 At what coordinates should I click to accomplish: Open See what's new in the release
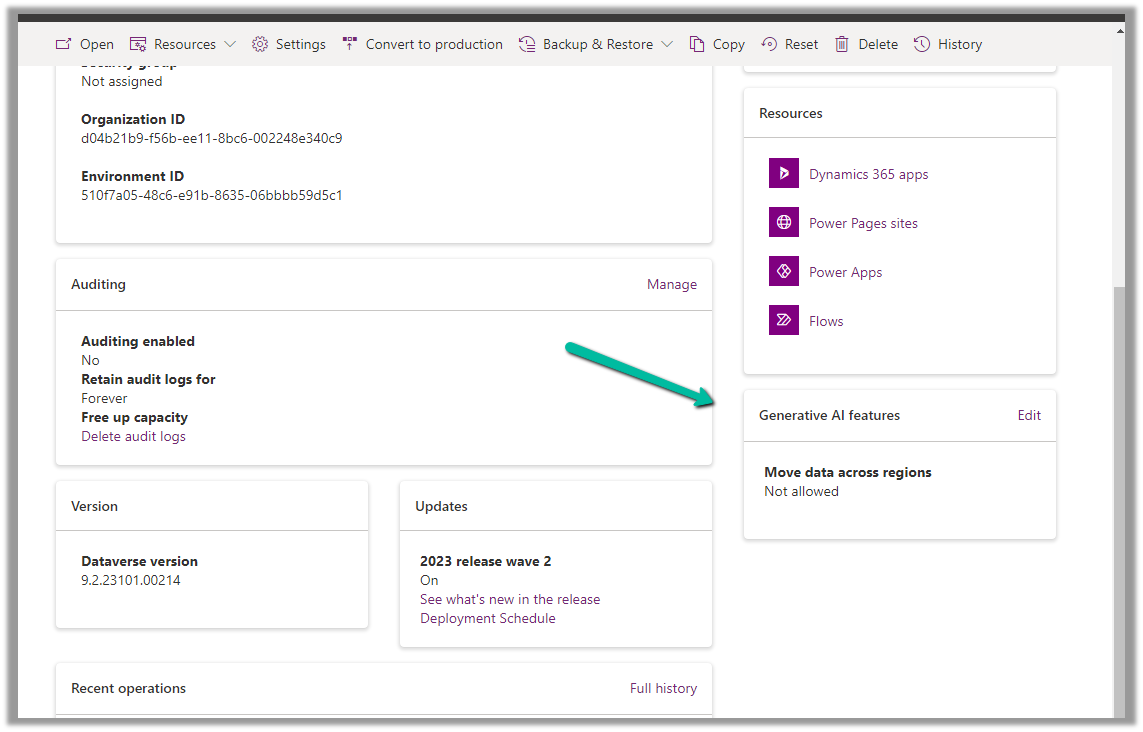coord(510,599)
